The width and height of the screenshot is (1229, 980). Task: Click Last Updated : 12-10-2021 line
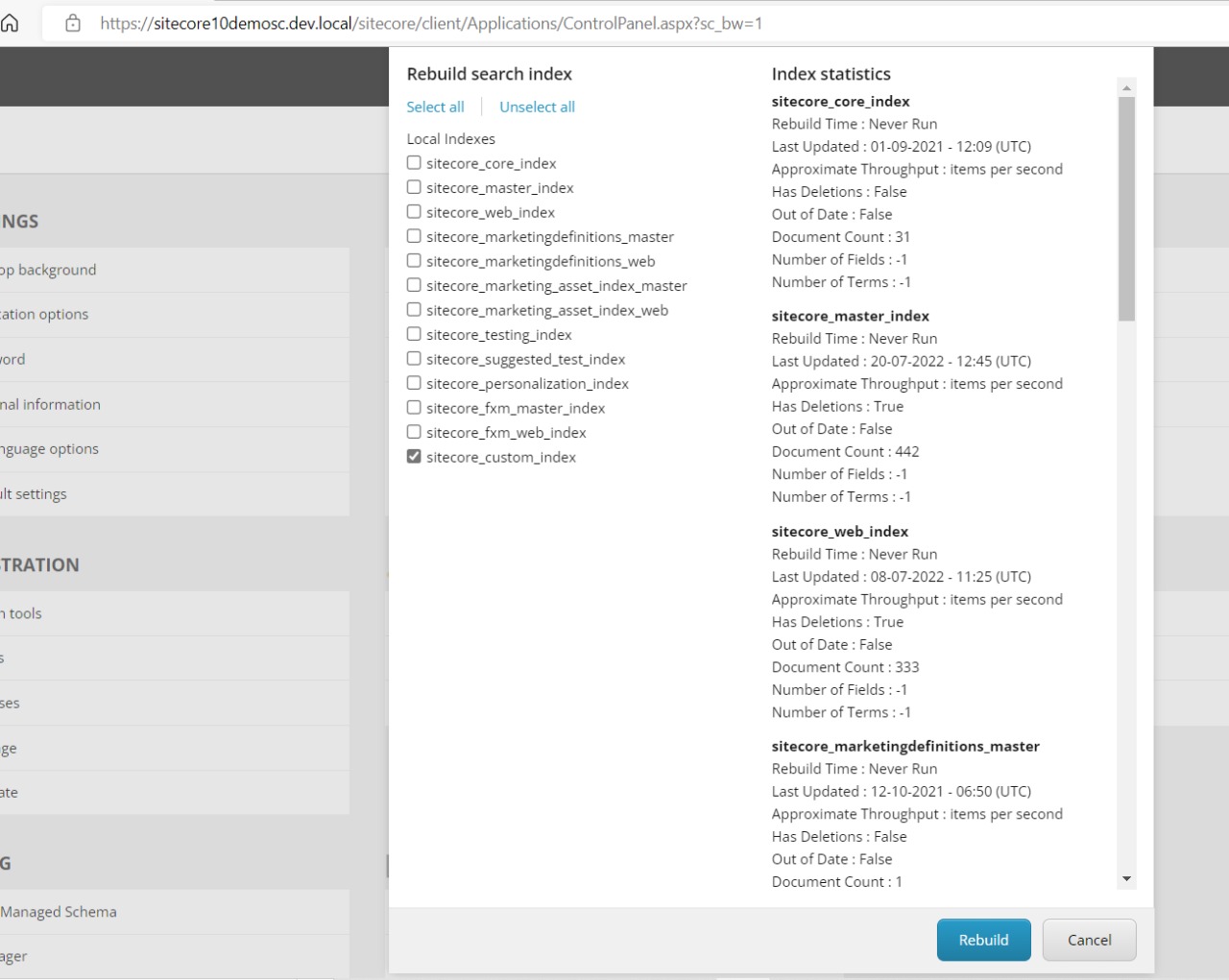point(902,792)
